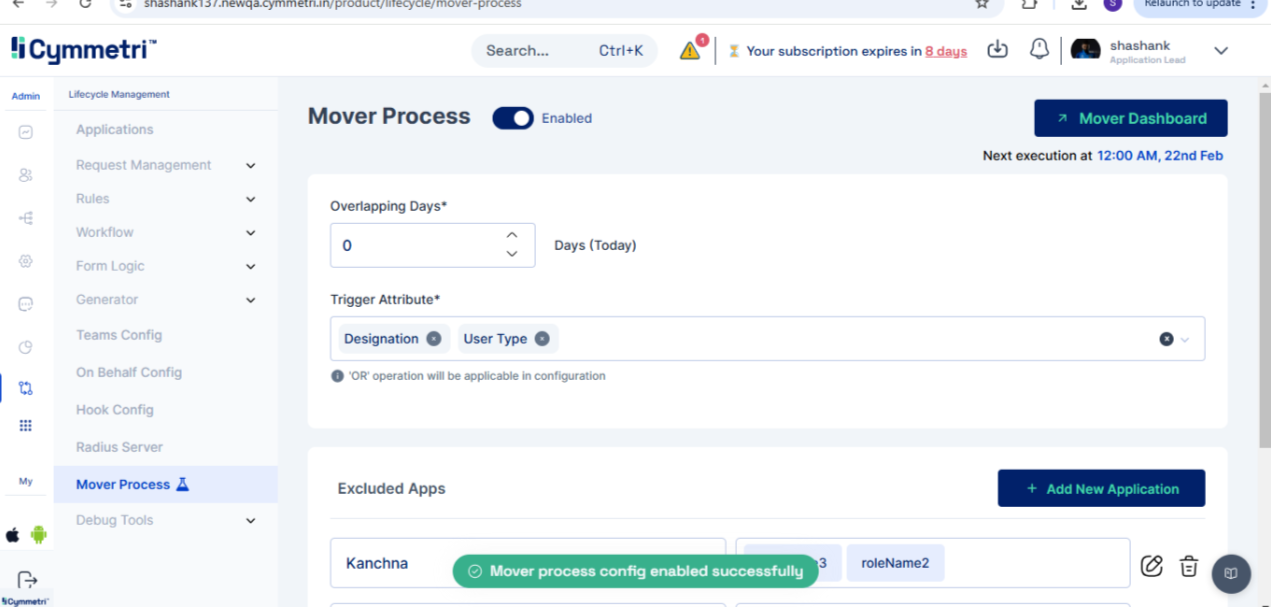
Task: Remove the User Type trigger attribute tag
Action: pos(542,339)
